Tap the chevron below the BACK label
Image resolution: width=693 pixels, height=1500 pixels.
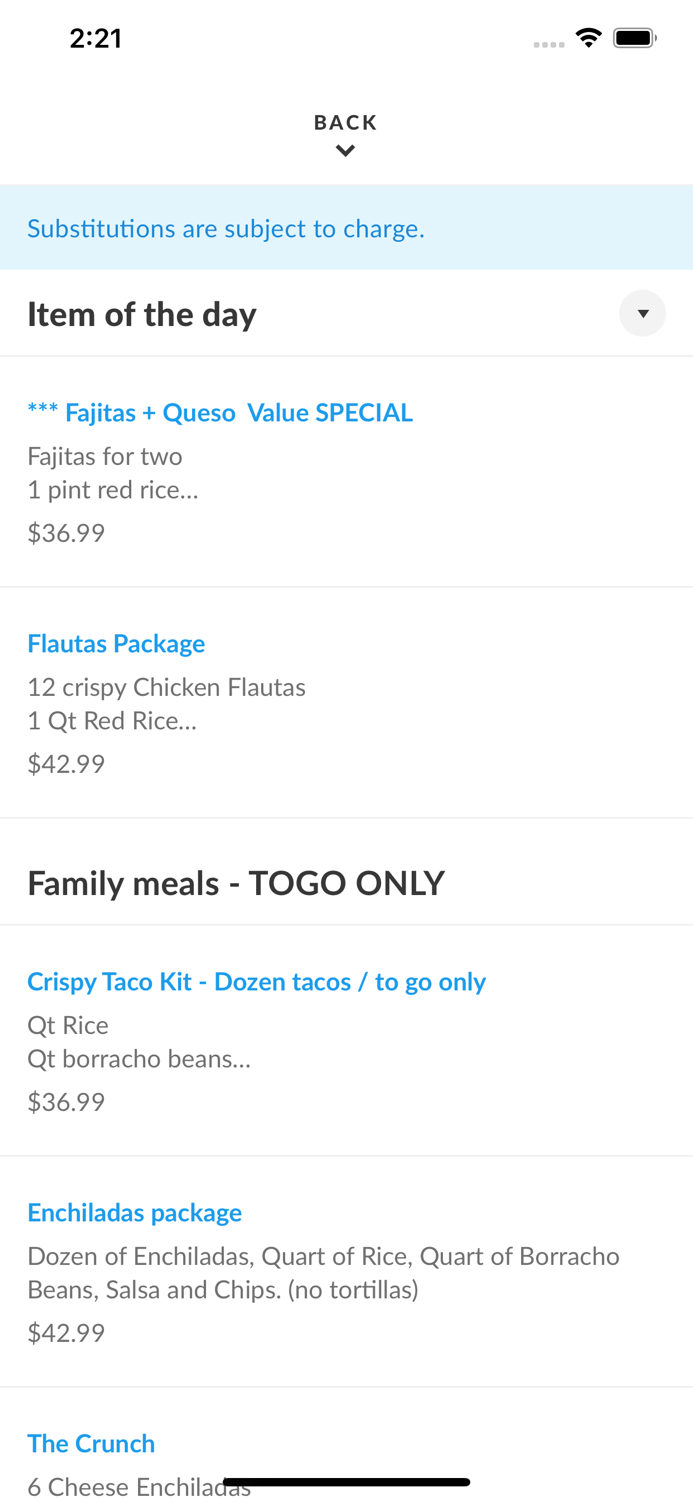[346, 149]
